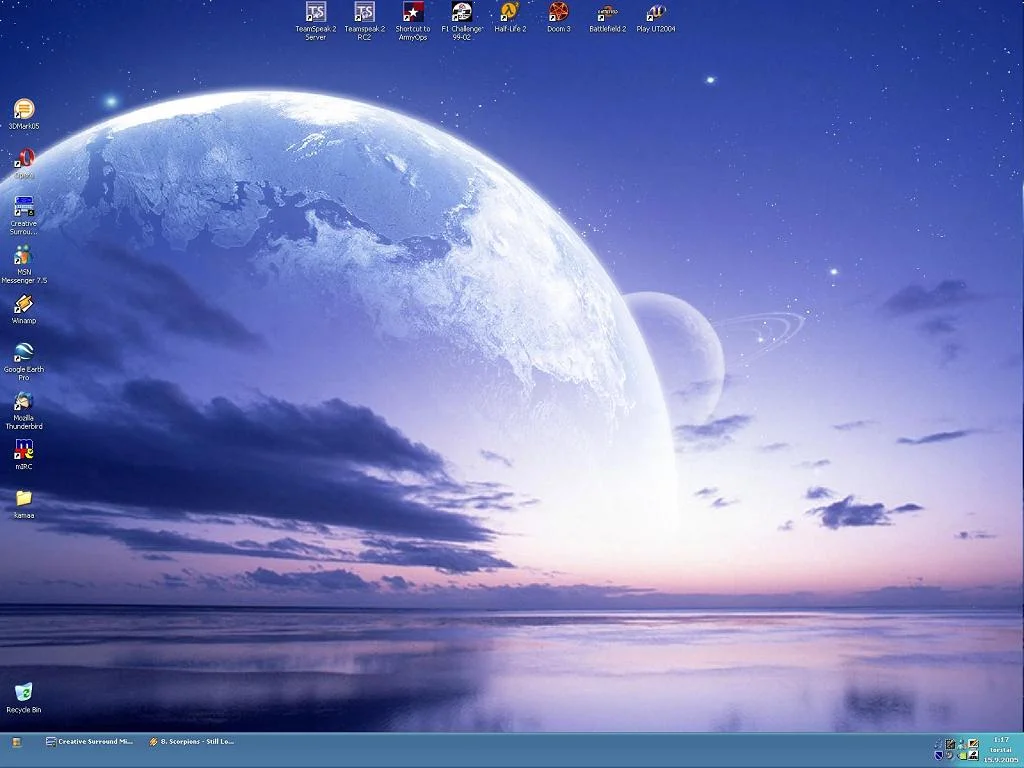Image resolution: width=1024 pixels, height=768 pixels.
Task: Select the Shortcut to ArmyOps icon
Action: (x=413, y=13)
